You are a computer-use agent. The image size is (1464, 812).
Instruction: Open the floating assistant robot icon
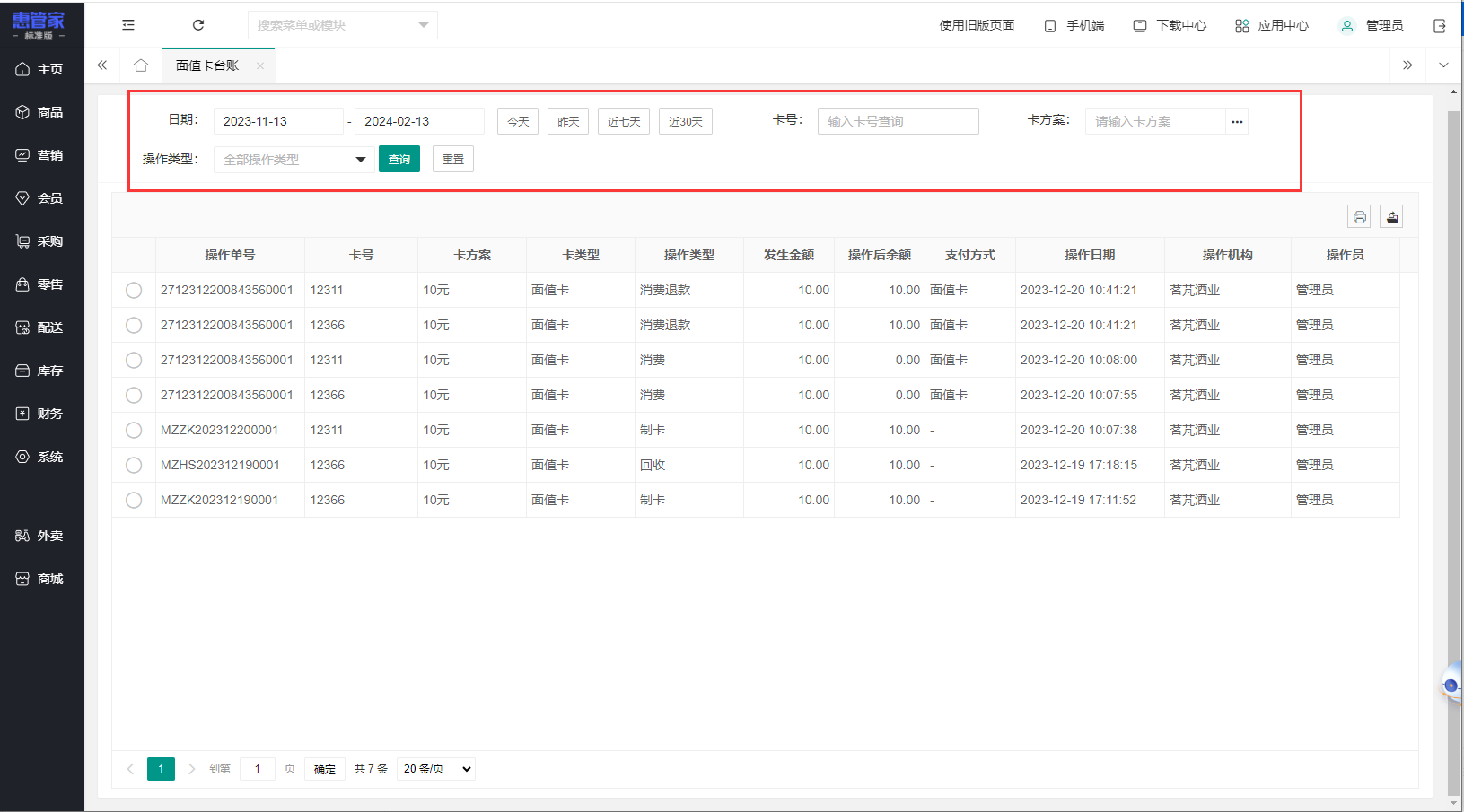click(1451, 685)
